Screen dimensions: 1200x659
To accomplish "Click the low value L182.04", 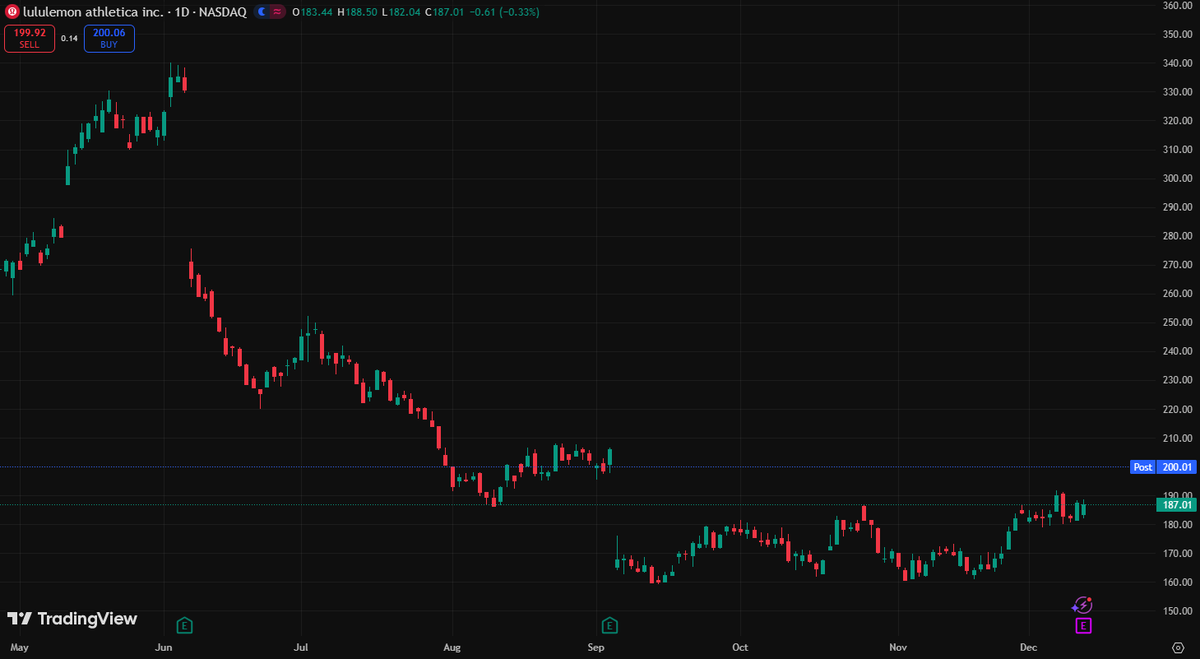I will click(x=401, y=12).
